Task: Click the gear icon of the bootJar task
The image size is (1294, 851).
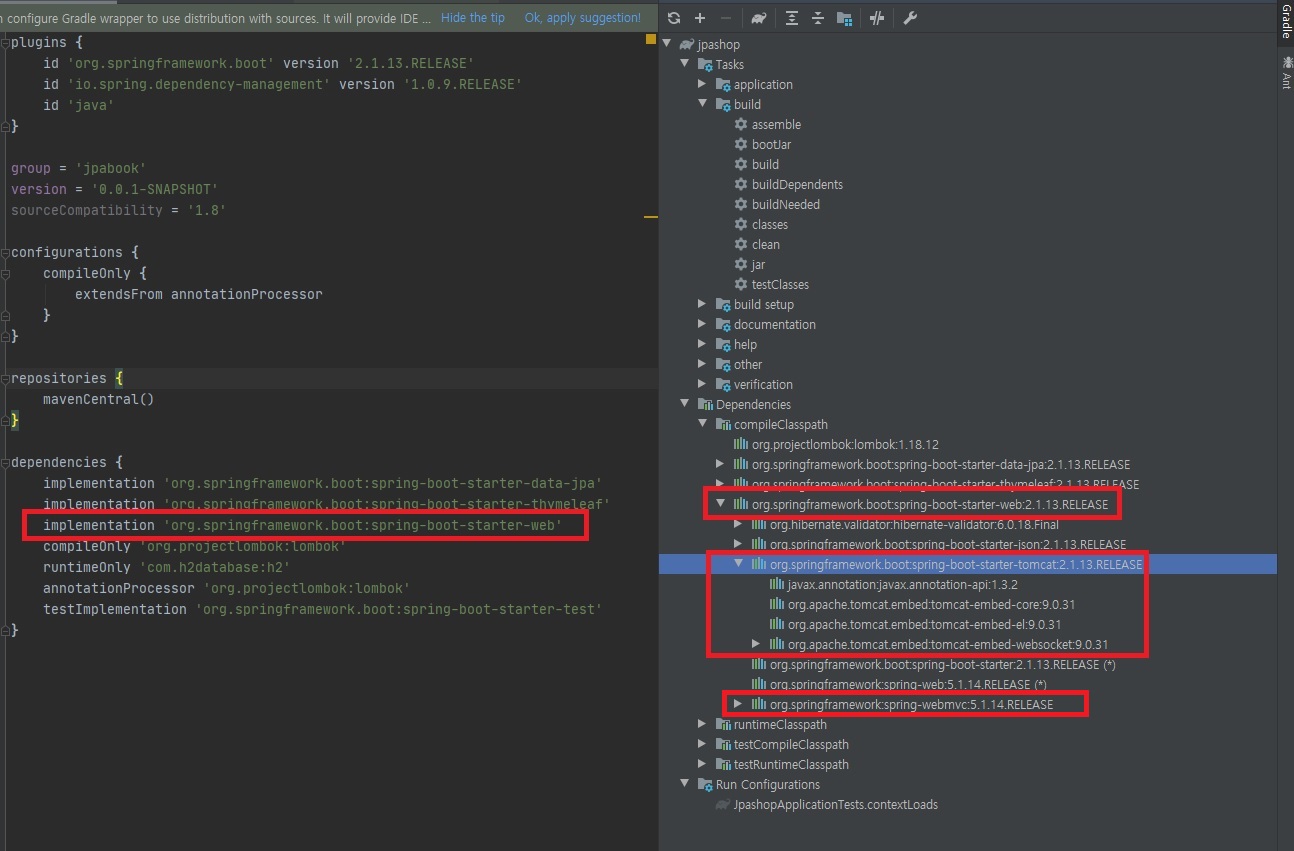Action: point(741,144)
